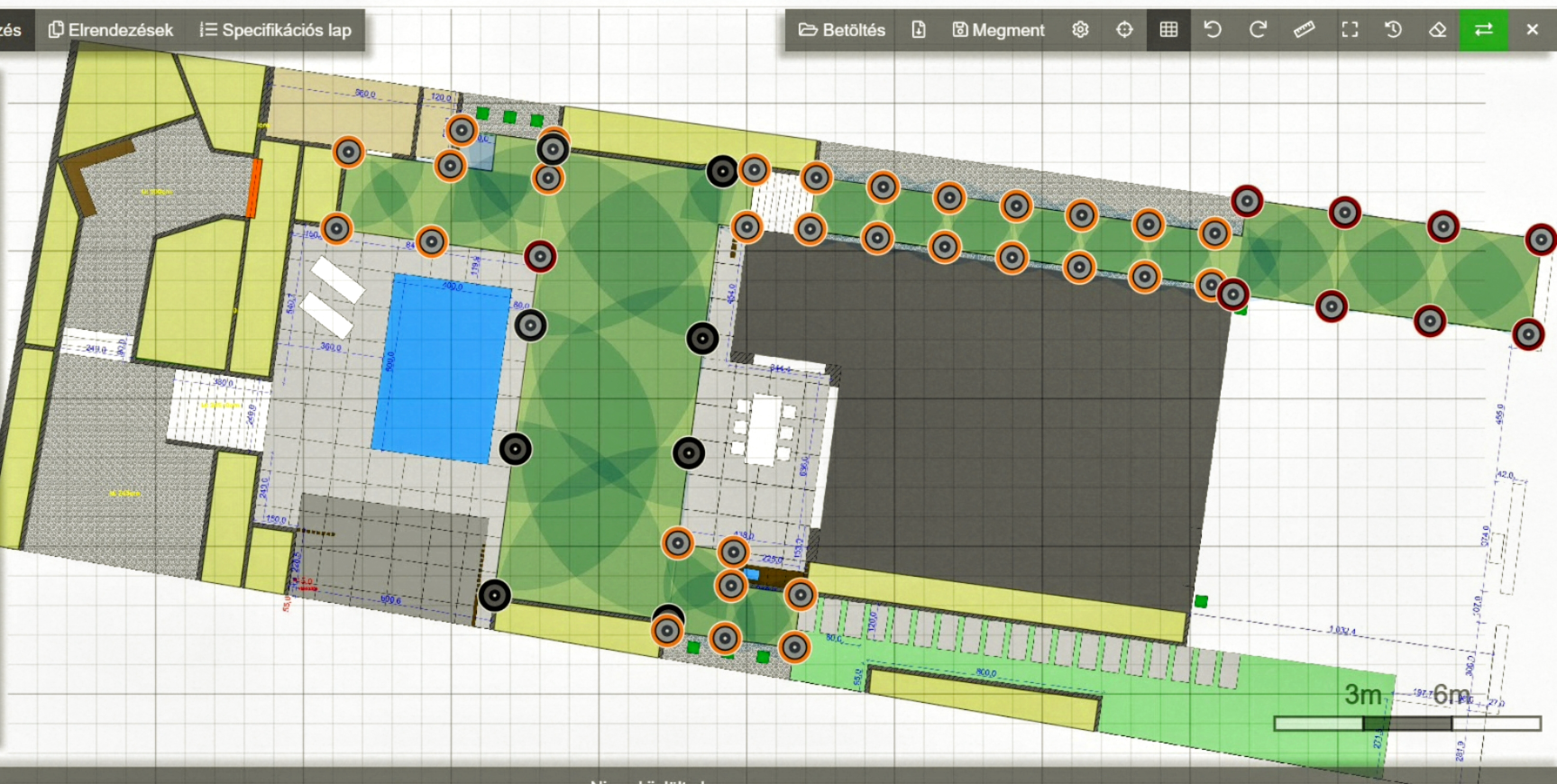This screenshot has height=784, width=1557.
Task: Select the eraser tool
Action: pos(1438,30)
